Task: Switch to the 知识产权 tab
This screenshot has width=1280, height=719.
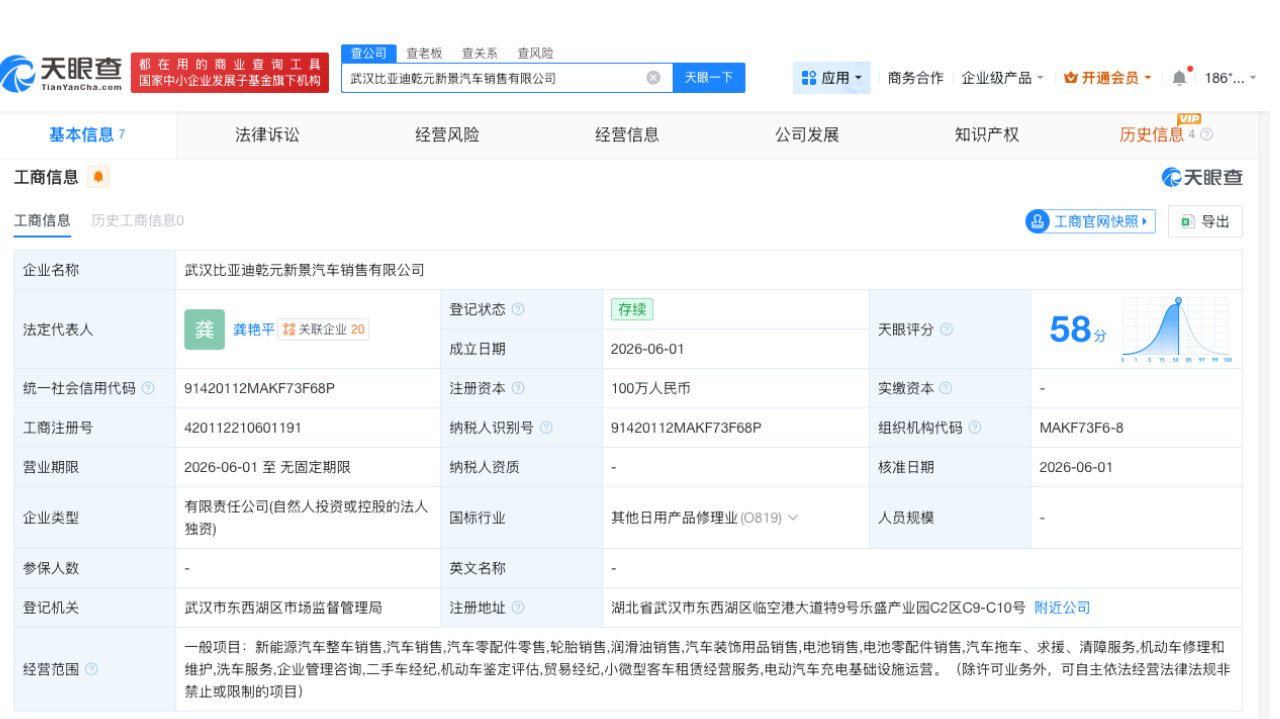Action: pyautogui.click(x=987, y=135)
